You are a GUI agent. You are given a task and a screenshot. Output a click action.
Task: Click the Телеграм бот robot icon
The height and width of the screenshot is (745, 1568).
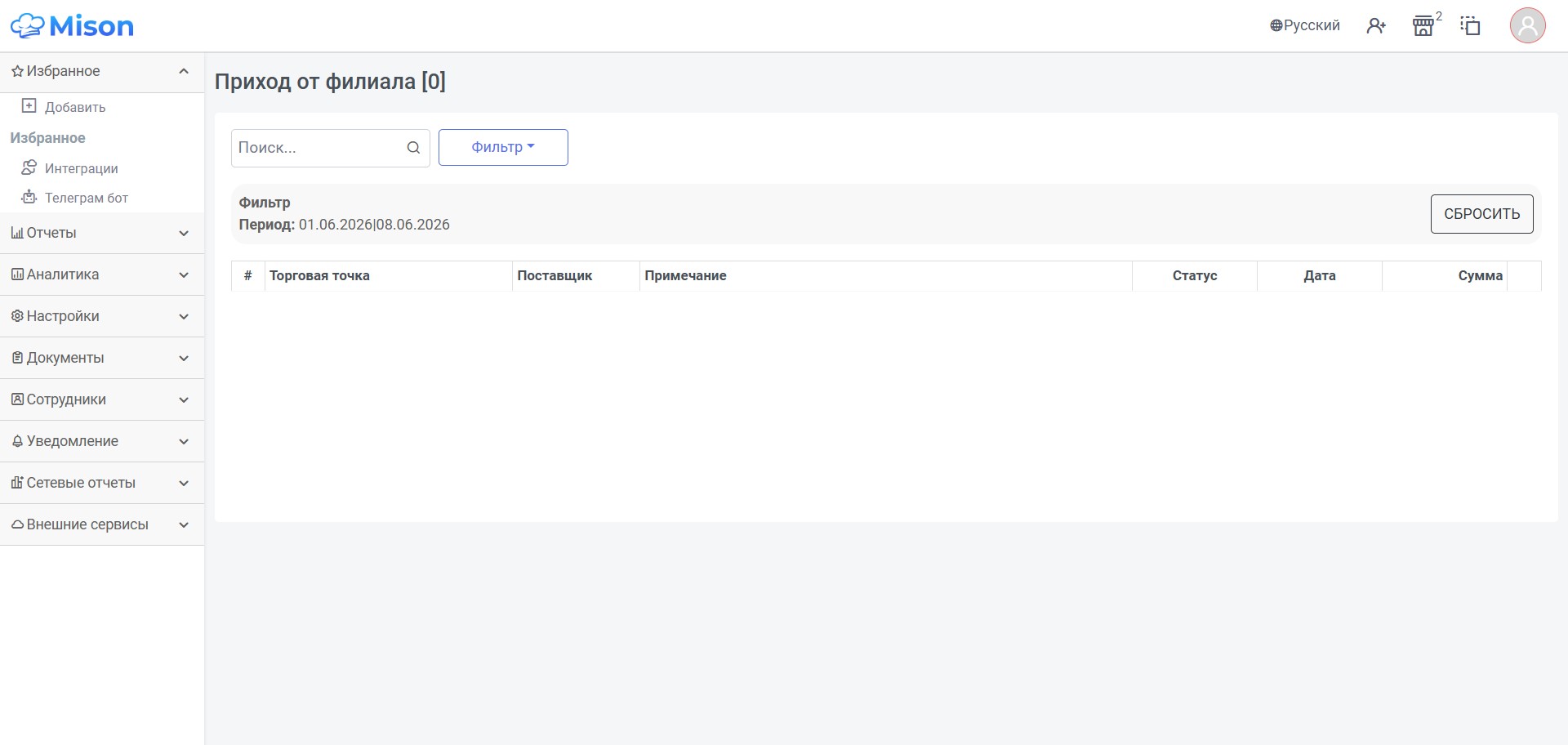(x=29, y=197)
